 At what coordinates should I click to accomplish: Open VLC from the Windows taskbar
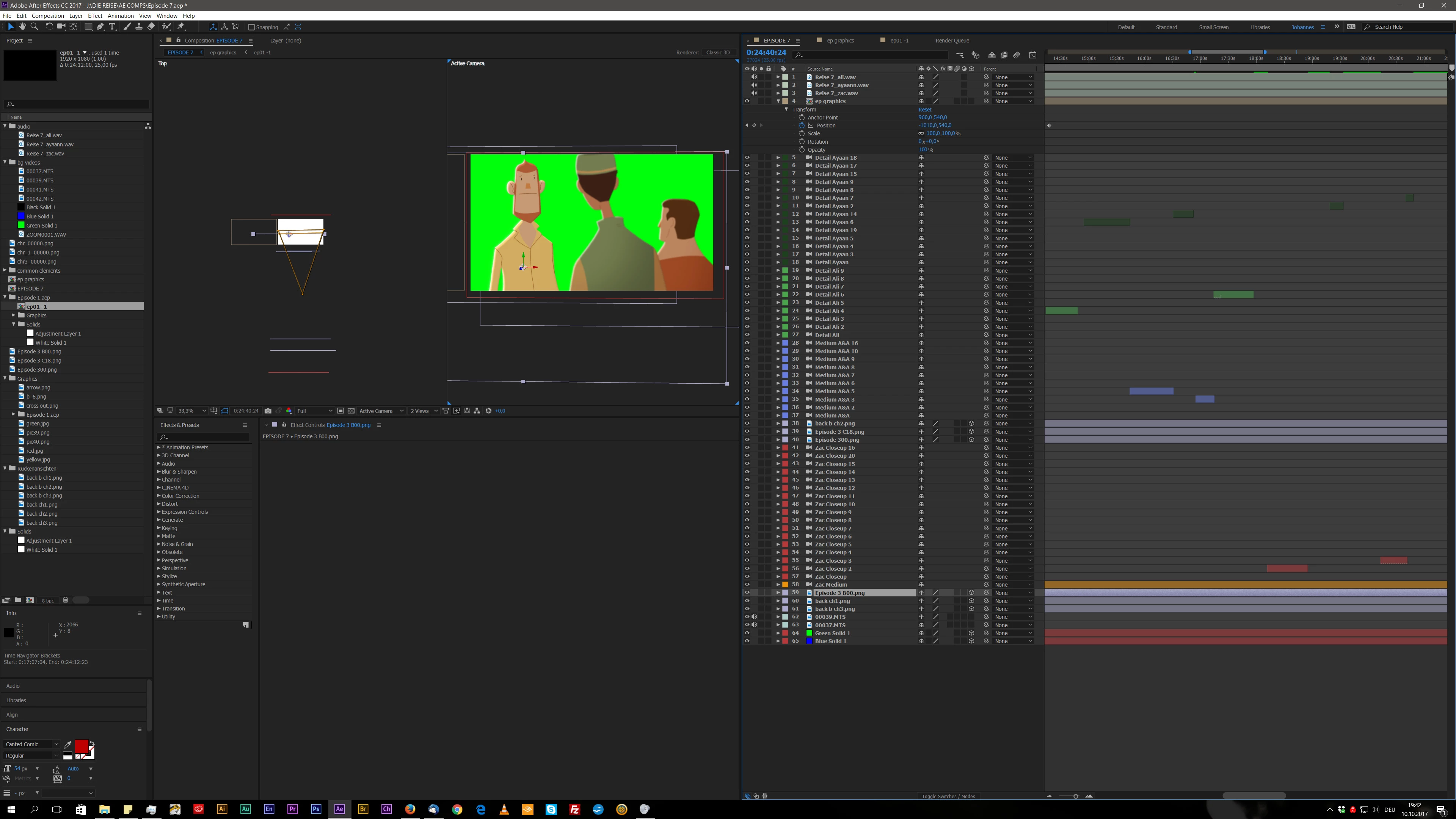pos(504,810)
